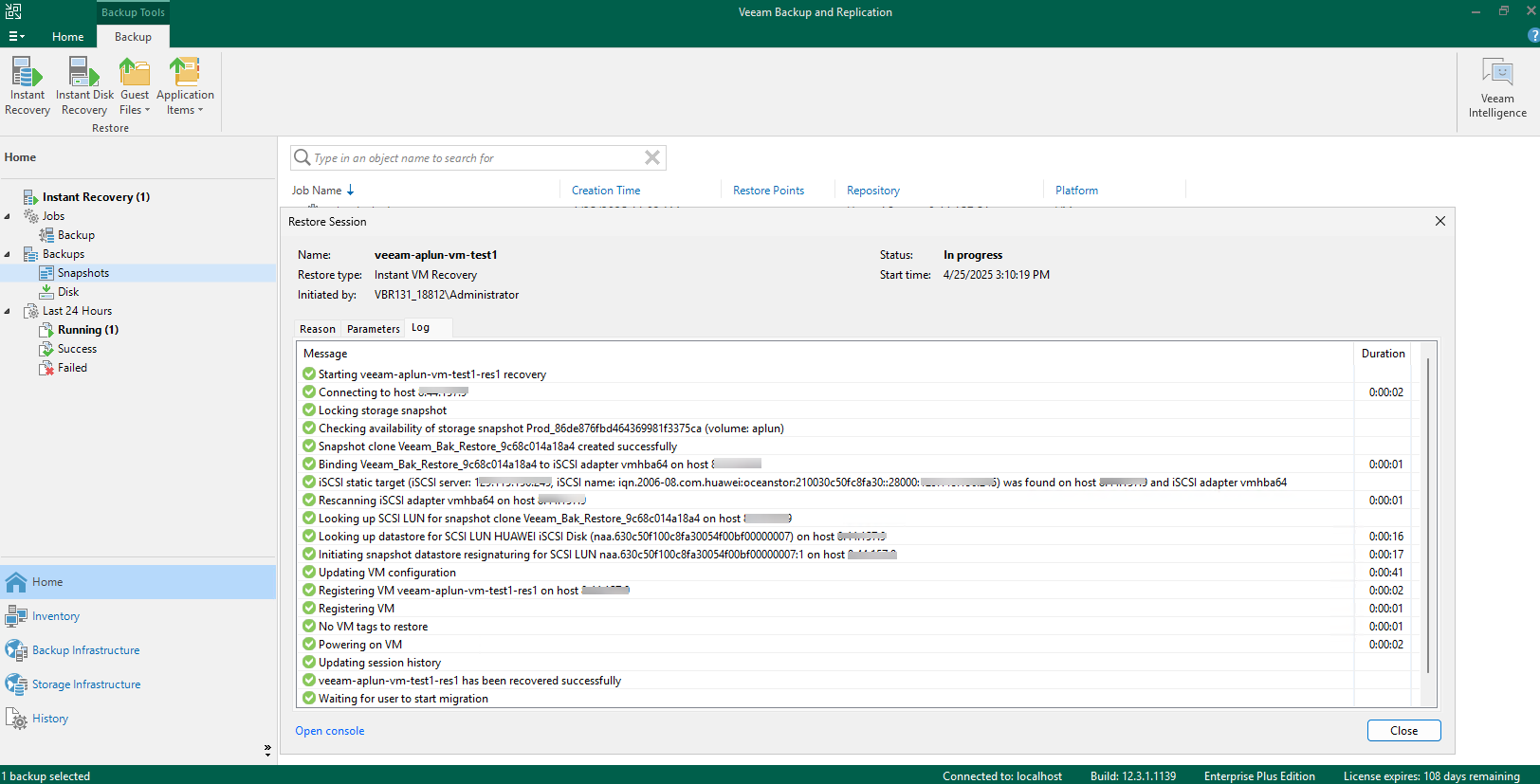Open the Log tab
Viewport: 1540px width, 784px height.
point(420,328)
